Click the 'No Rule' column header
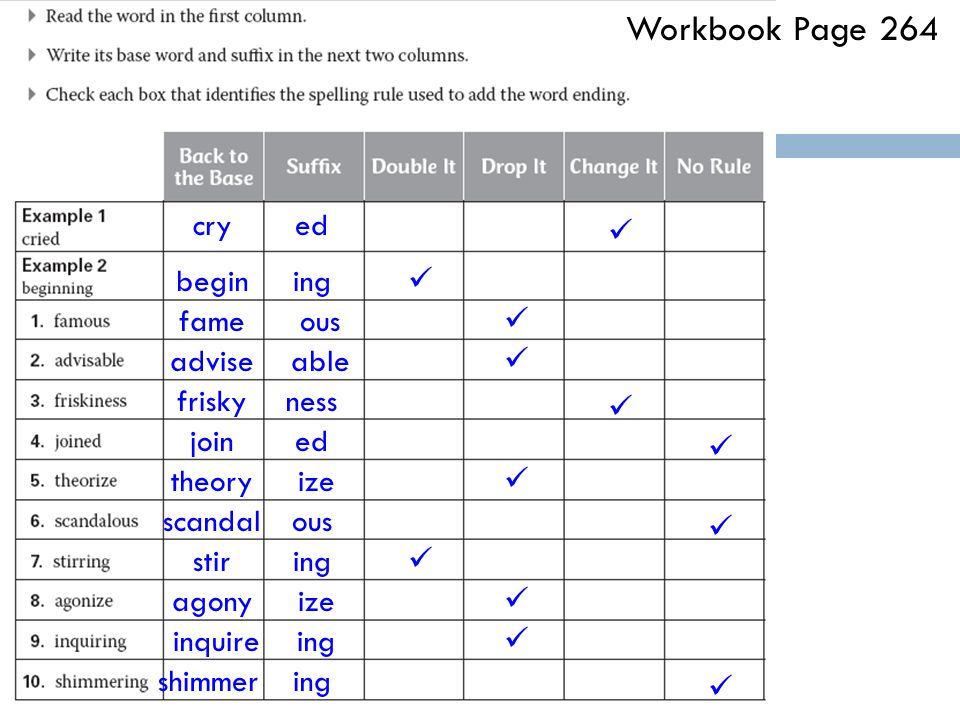Image resolution: width=960 pixels, height=720 pixels. (714, 167)
